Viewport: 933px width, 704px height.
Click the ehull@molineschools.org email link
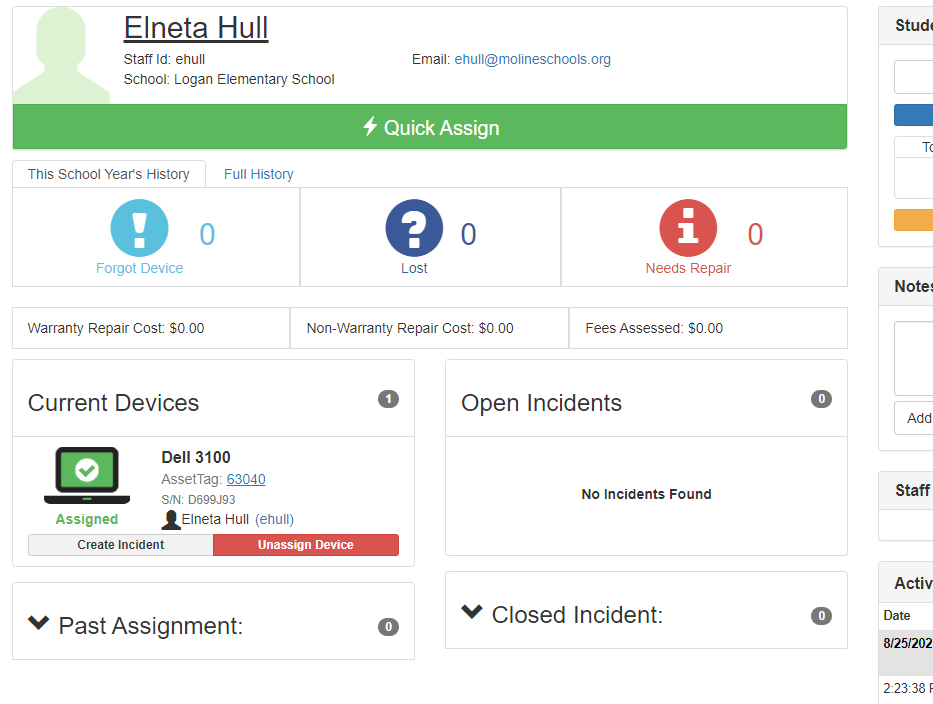(x=532, y=59)
